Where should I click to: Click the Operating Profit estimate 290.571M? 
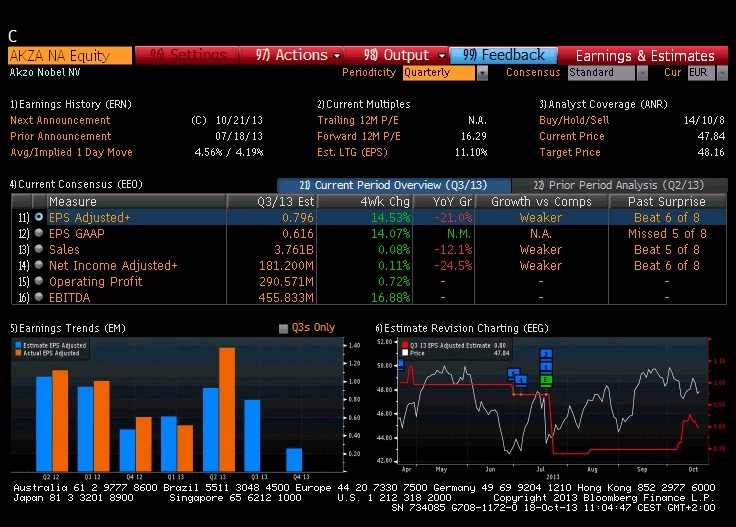[x=286, y=282]
